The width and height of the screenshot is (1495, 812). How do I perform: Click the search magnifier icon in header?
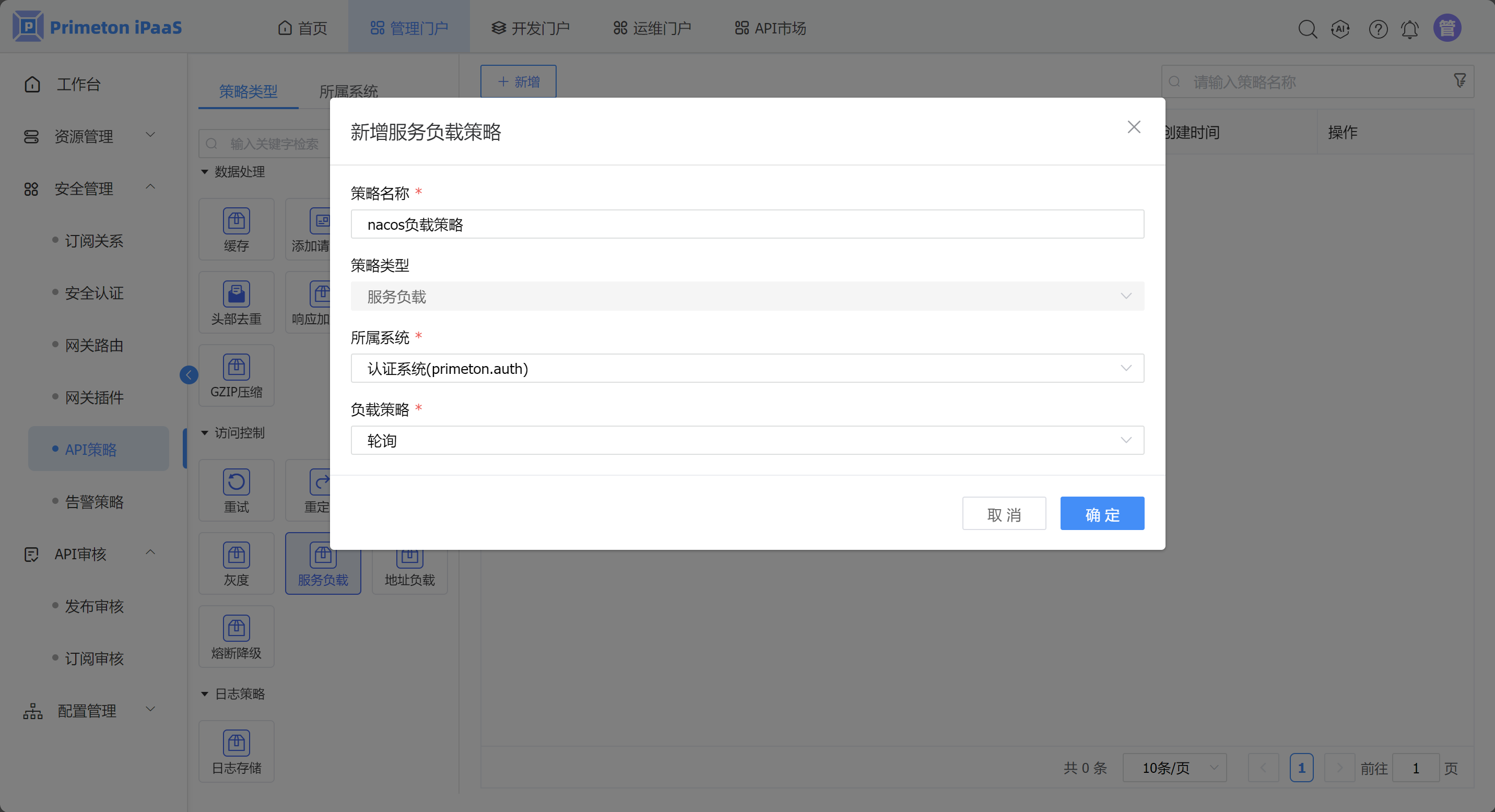coord(1307,28)
